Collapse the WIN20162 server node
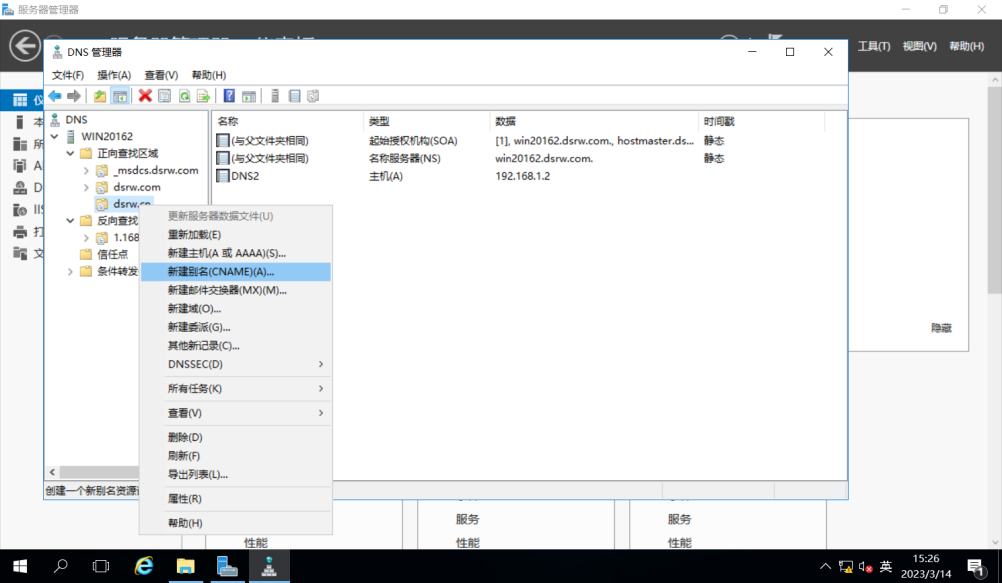 [55, 136]
